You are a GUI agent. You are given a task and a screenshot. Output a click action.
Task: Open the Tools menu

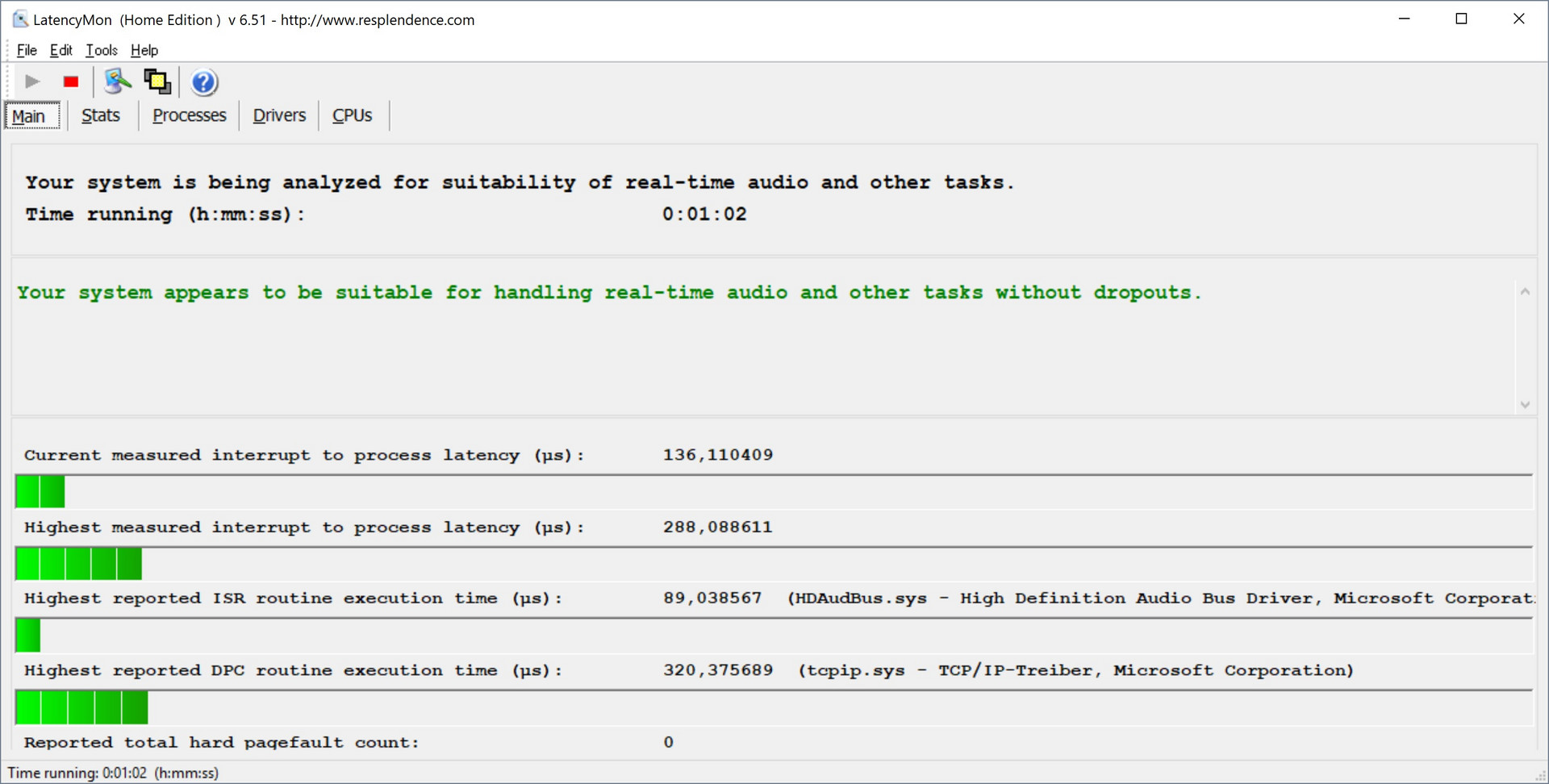(102, 50)
